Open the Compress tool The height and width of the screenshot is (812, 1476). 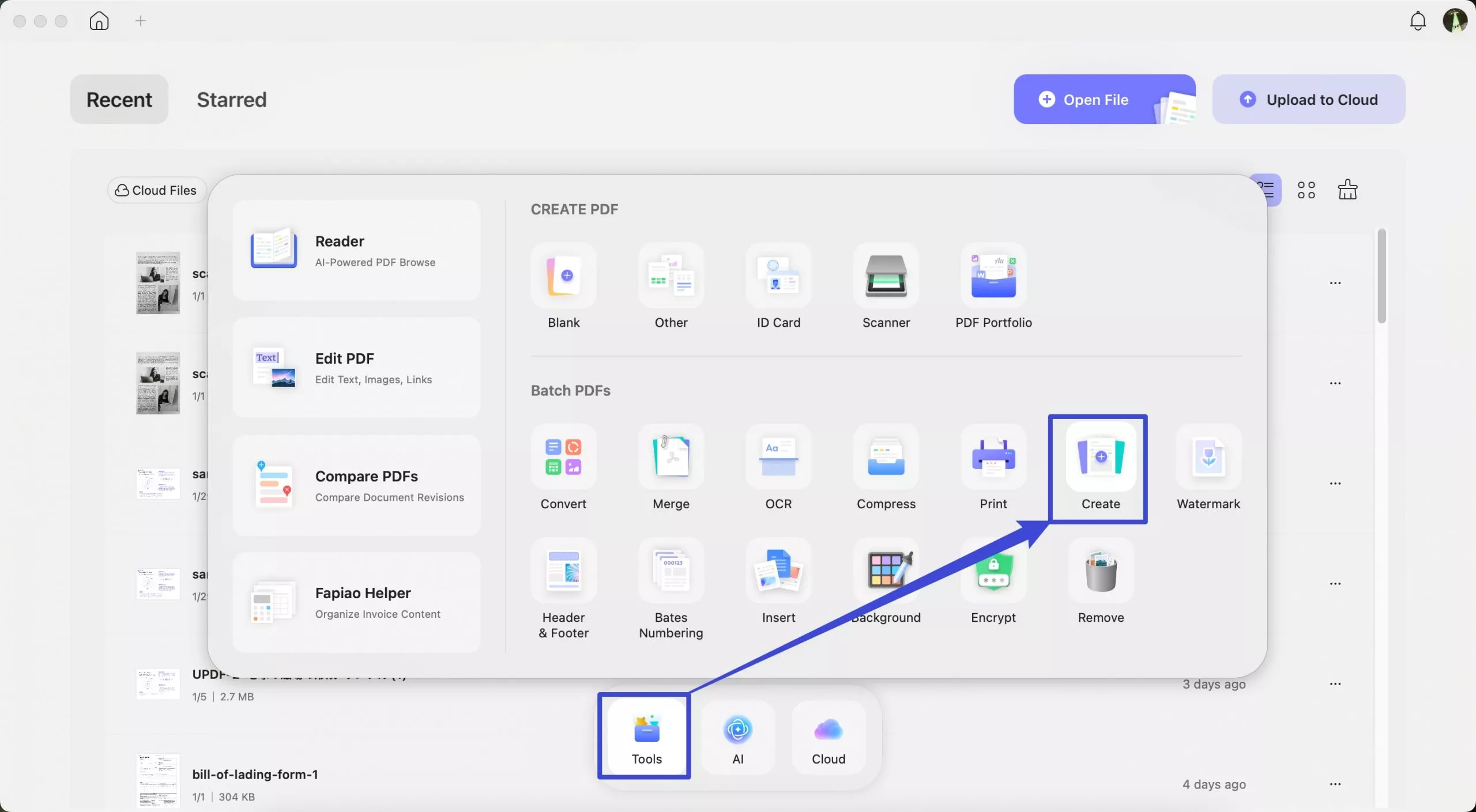tap(886, 457)
